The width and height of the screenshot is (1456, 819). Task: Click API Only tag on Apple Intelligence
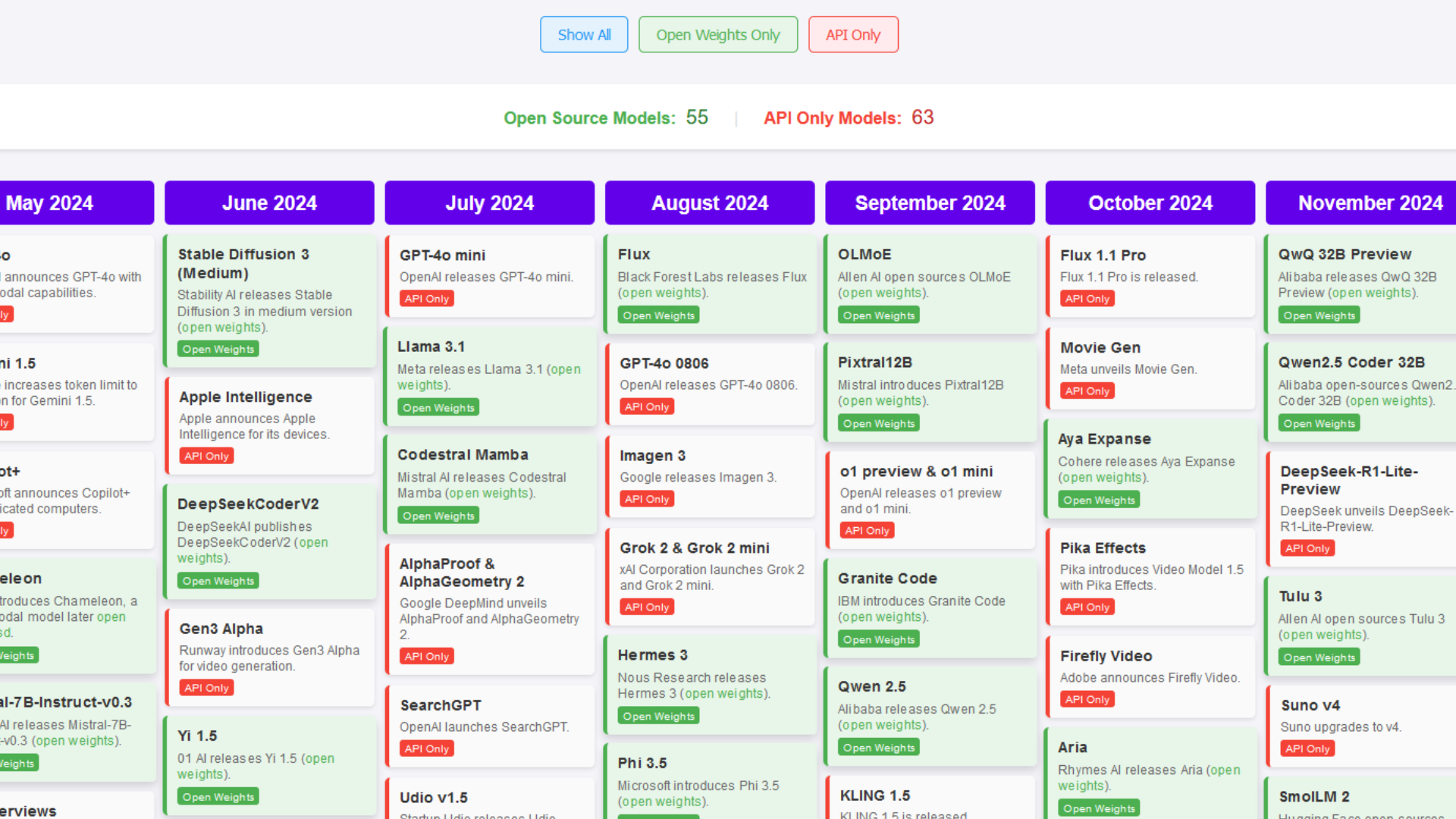(x=206, y=457)
